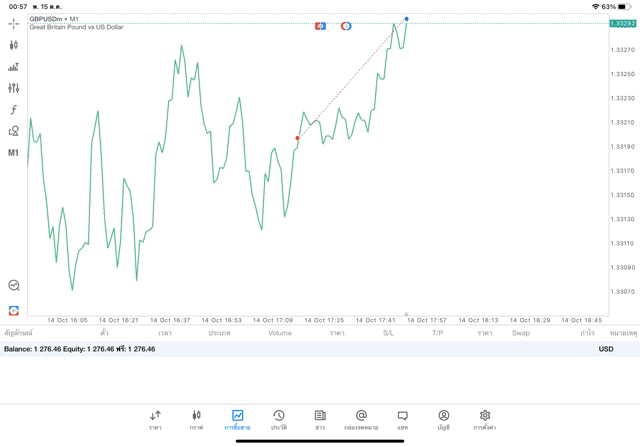The image size is (640, 447).
Task: Switch to the Chart tab in bottom bar
Action: tap(196, 420)
